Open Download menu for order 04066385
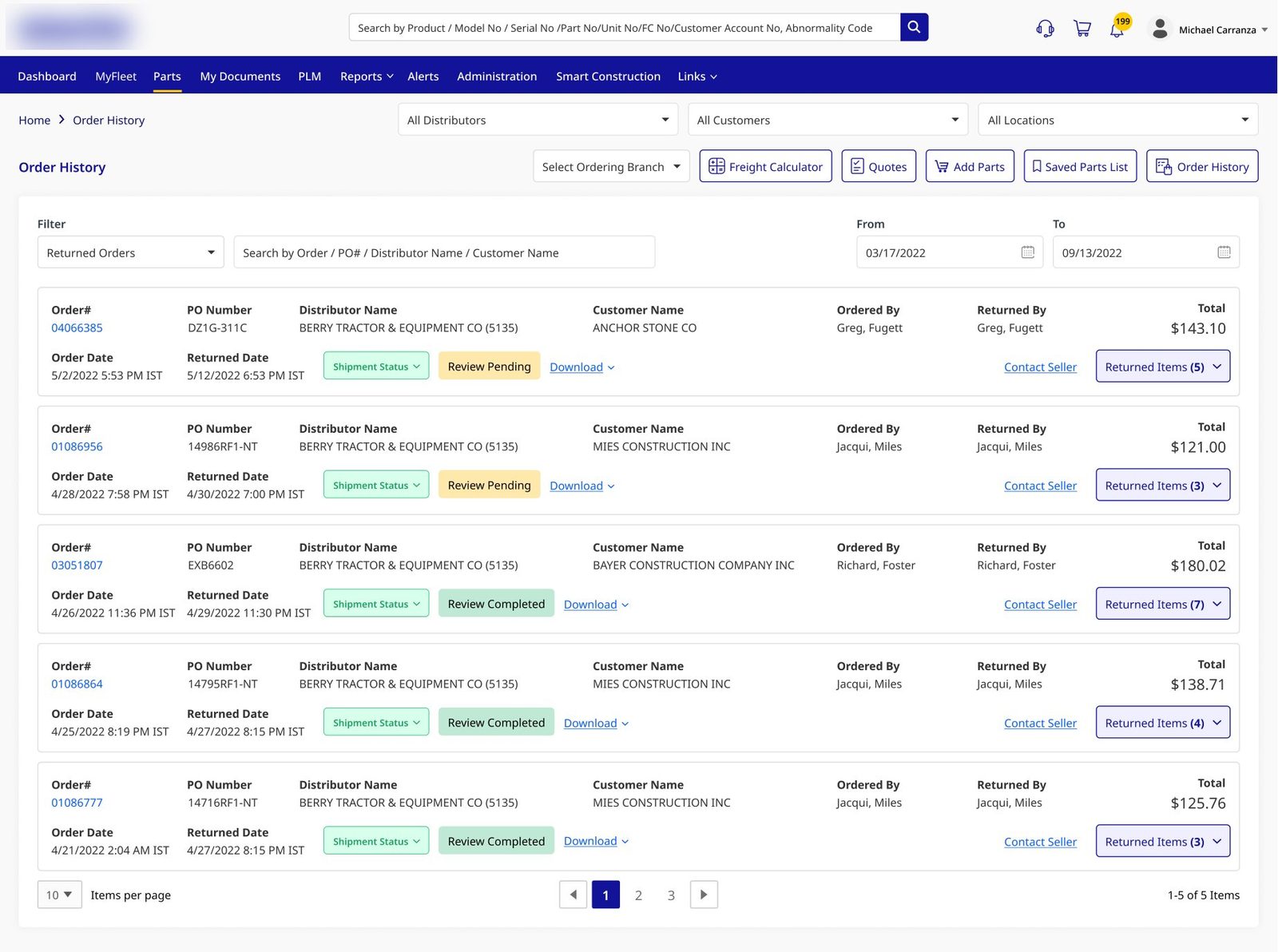This screenshot has width=1278, height=952. [x=581, y=367]
